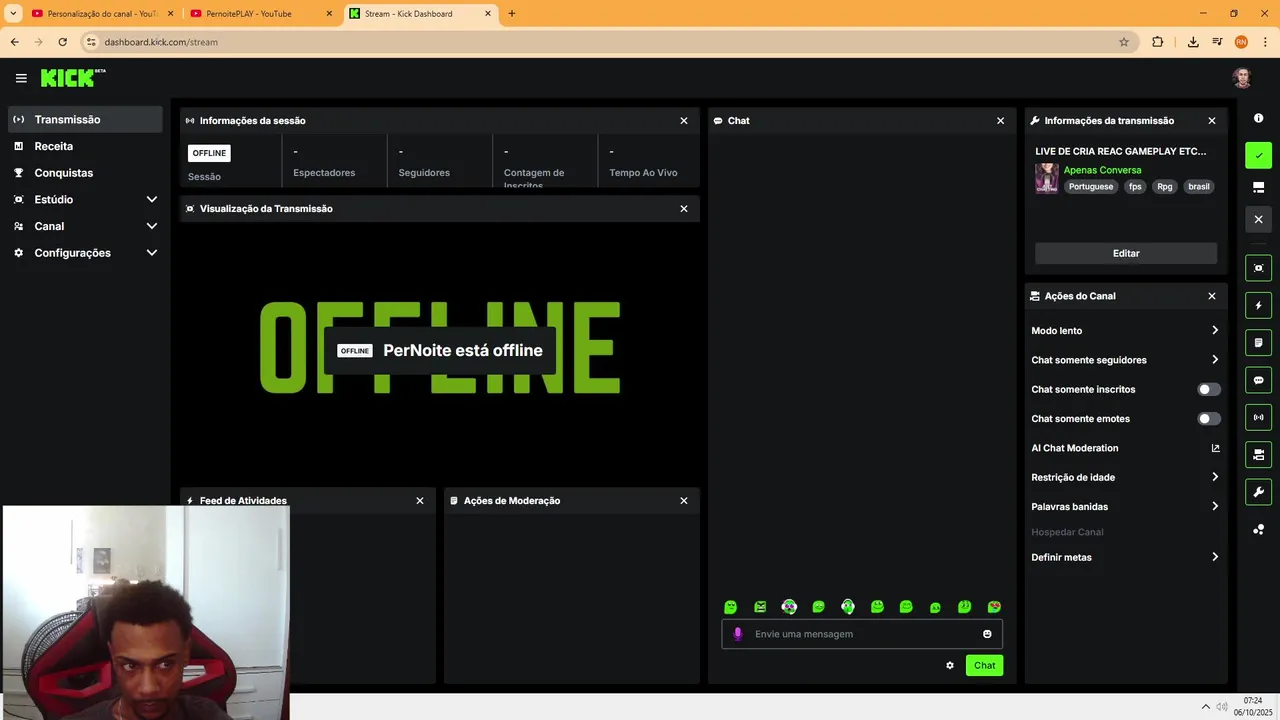
Task: Open the user avatar profile menu
Action: pyautogui.click(x=1242, y=78)
